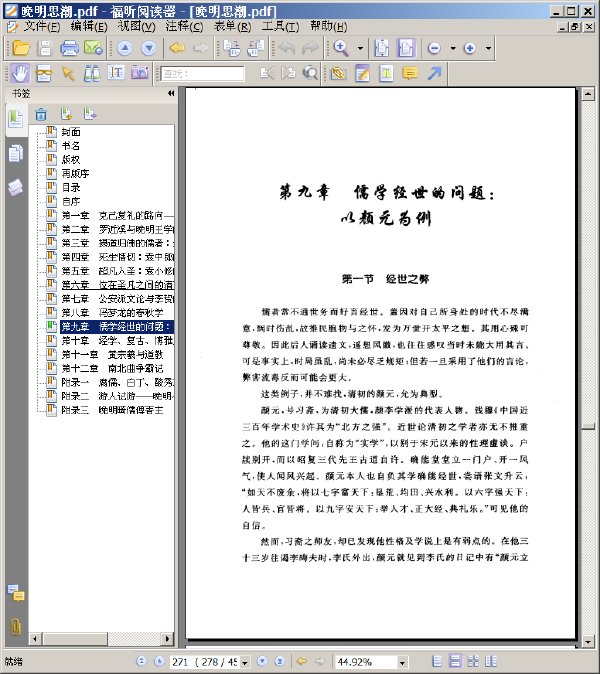Open zoom-in tool dropdown arrow
600x674 pixels.
click(x=359, y=48)
